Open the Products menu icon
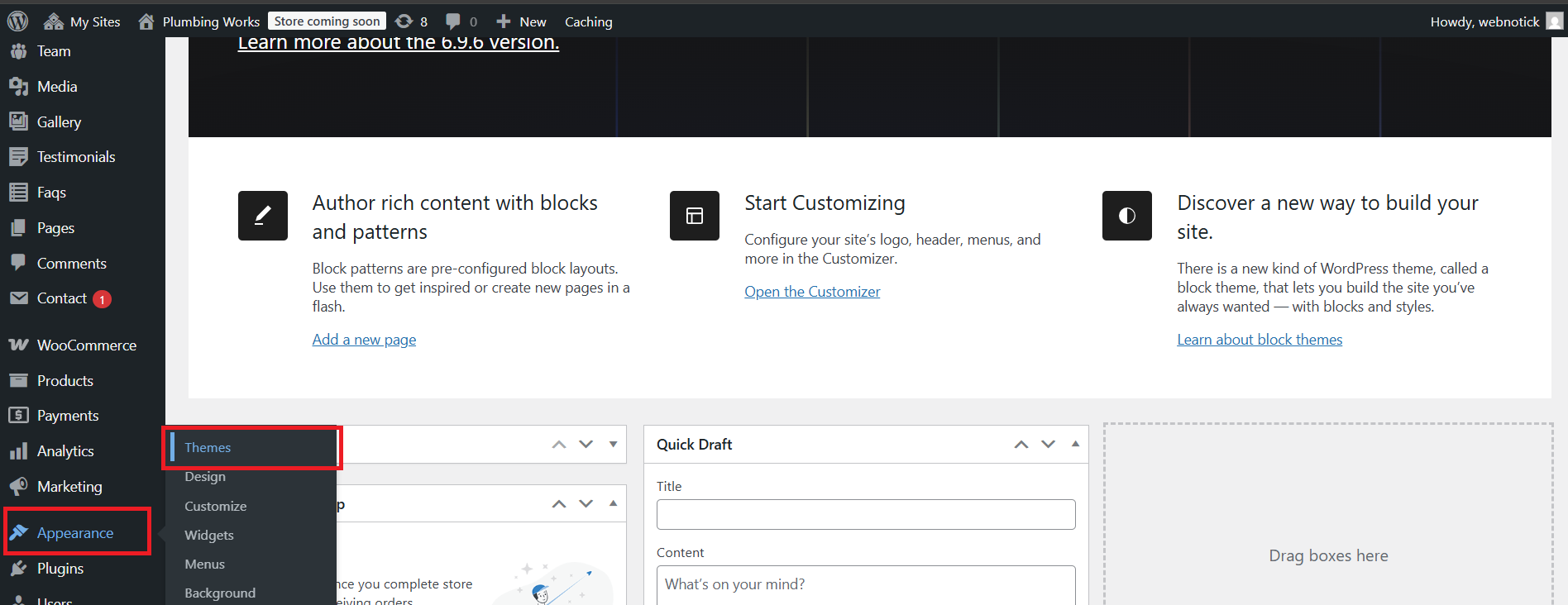 (18, 380)
